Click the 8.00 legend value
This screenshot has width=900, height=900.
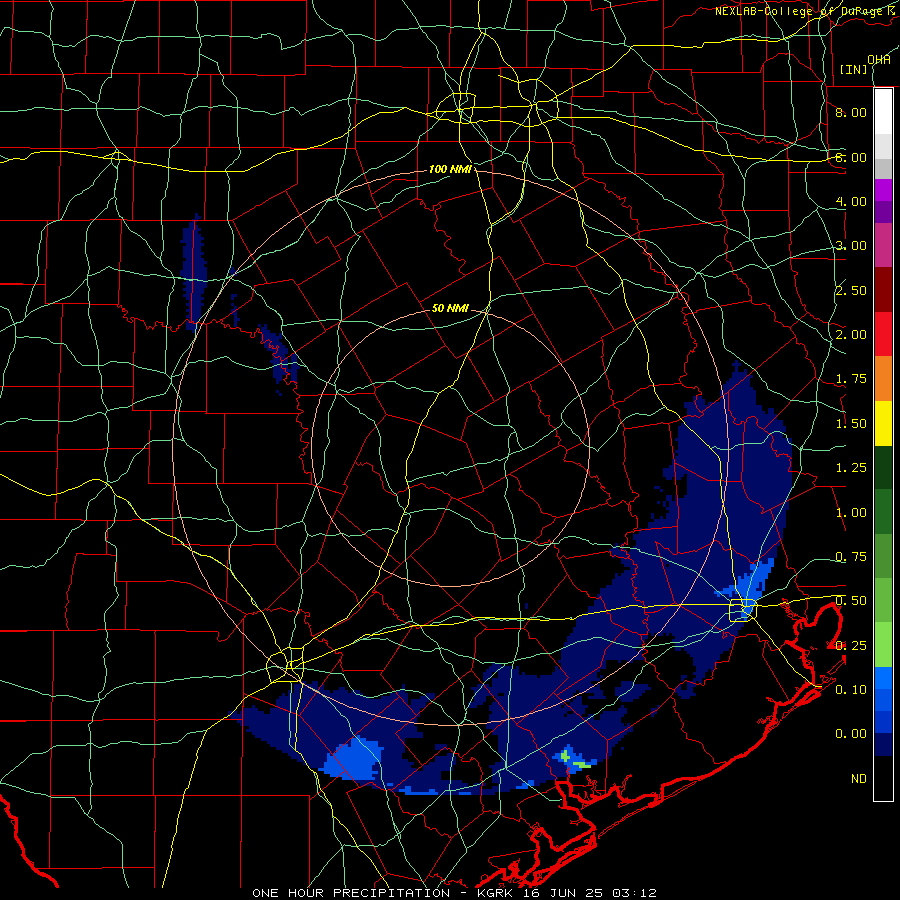[851, 112]
